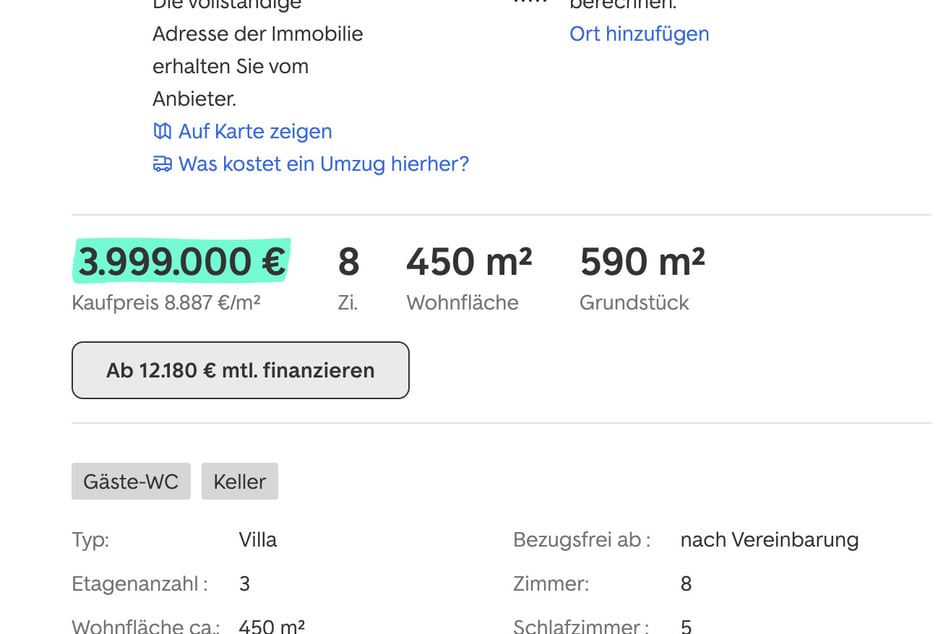Image resolution: width=951 pixels, height=634 pixels.
Task: Select the Gäste-WC feature tag
Action: click(130, 481)
